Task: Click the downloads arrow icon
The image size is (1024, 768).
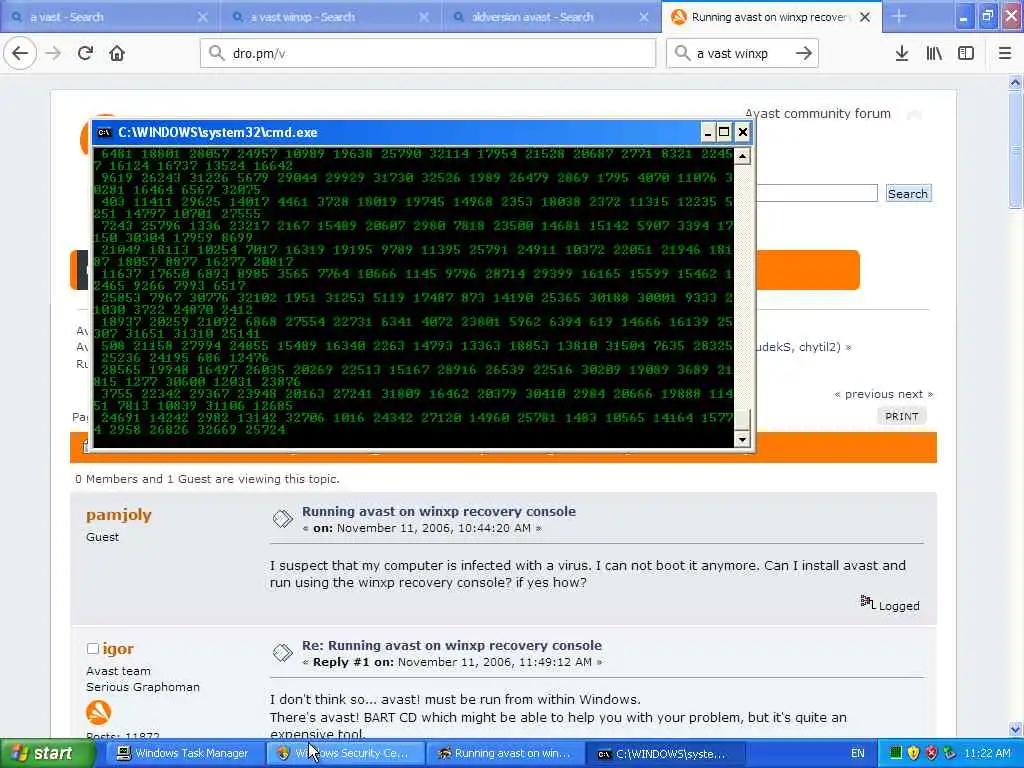Action: tap(902, 53)
